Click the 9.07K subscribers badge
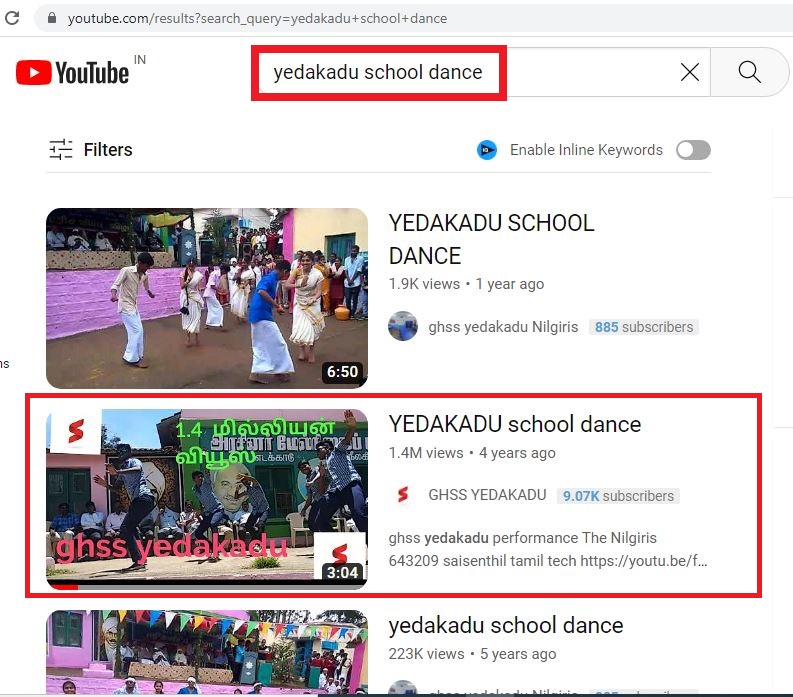 618,496
